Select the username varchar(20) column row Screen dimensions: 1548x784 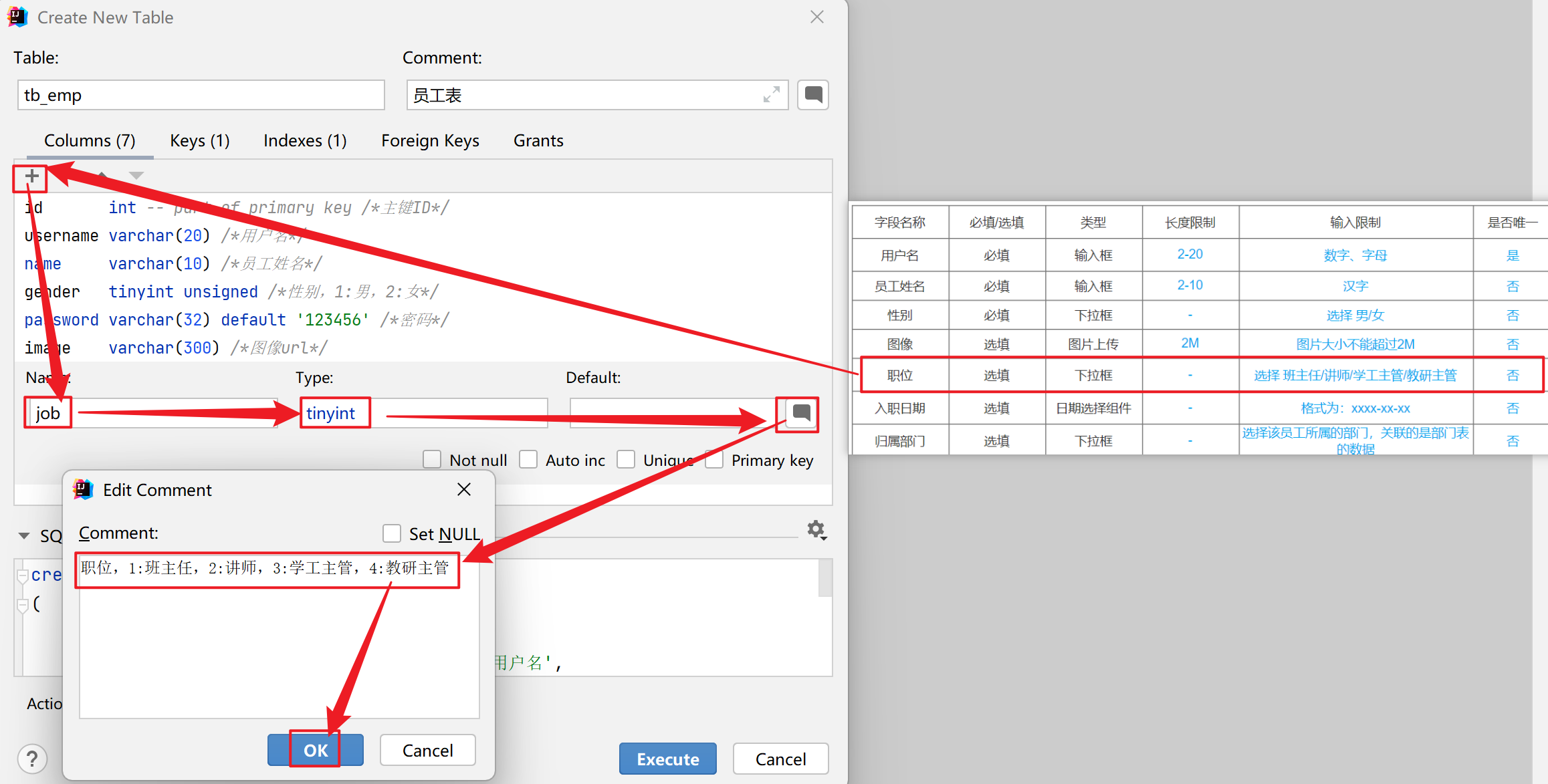[x=423, y=235]
